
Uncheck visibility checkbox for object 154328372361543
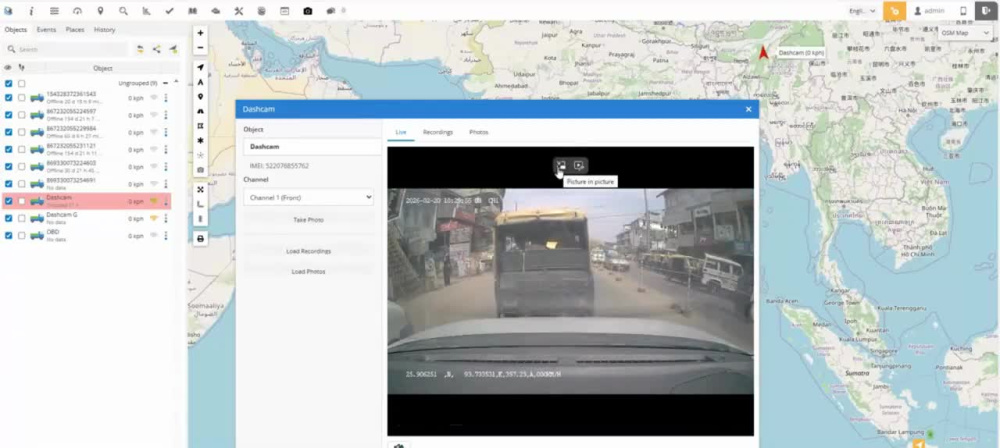coord(8,98)
